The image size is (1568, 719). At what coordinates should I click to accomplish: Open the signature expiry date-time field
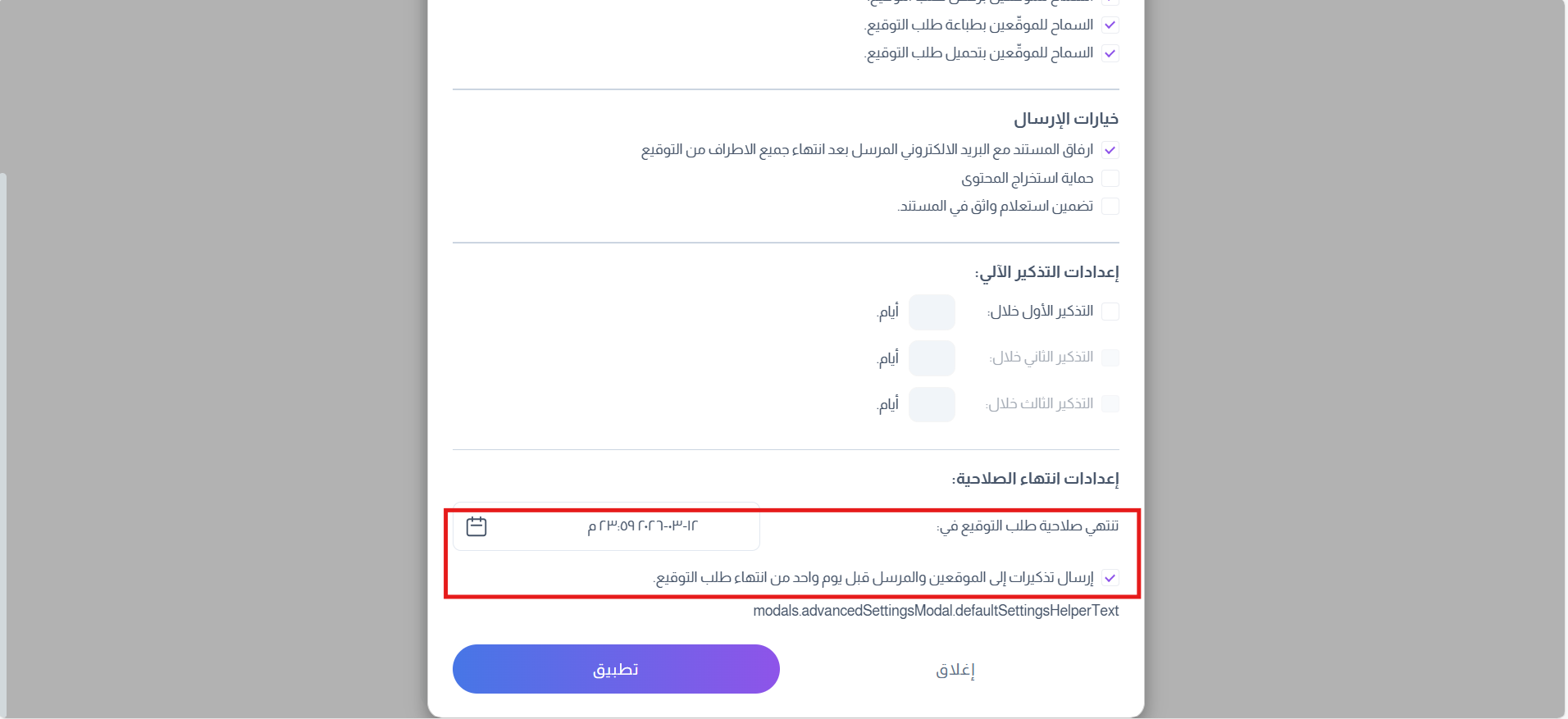click(606, 526)
